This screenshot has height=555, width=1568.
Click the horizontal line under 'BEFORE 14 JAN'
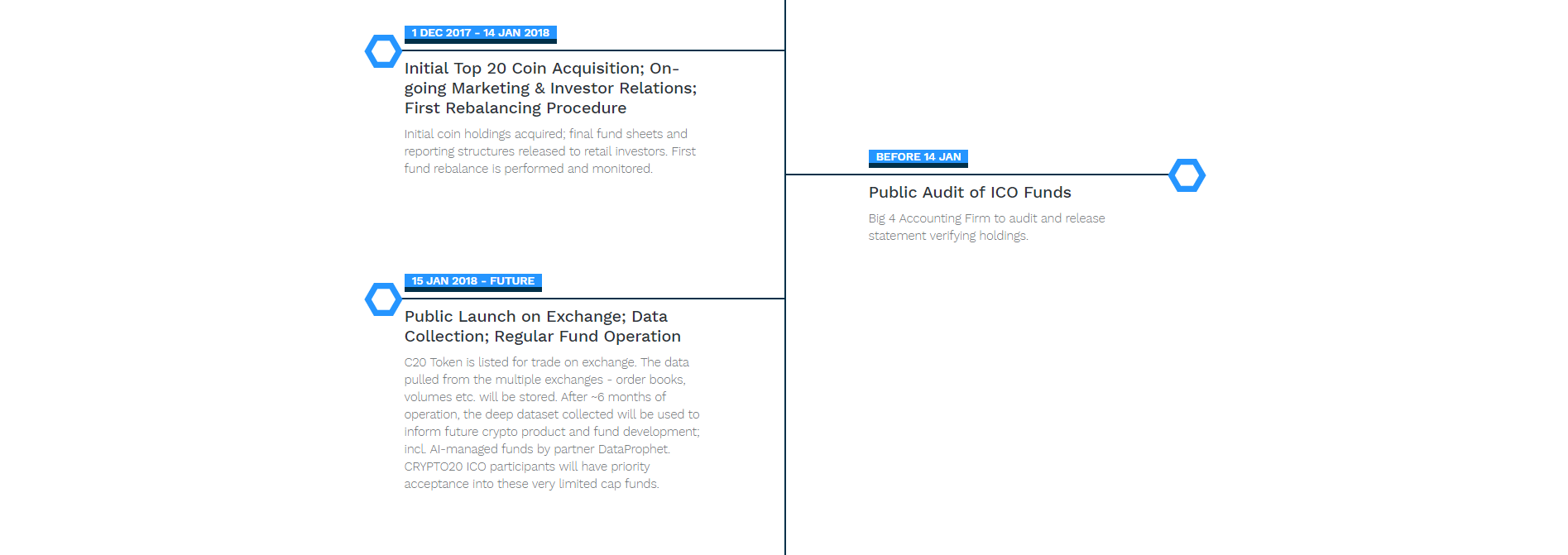(x=976, y=175)
